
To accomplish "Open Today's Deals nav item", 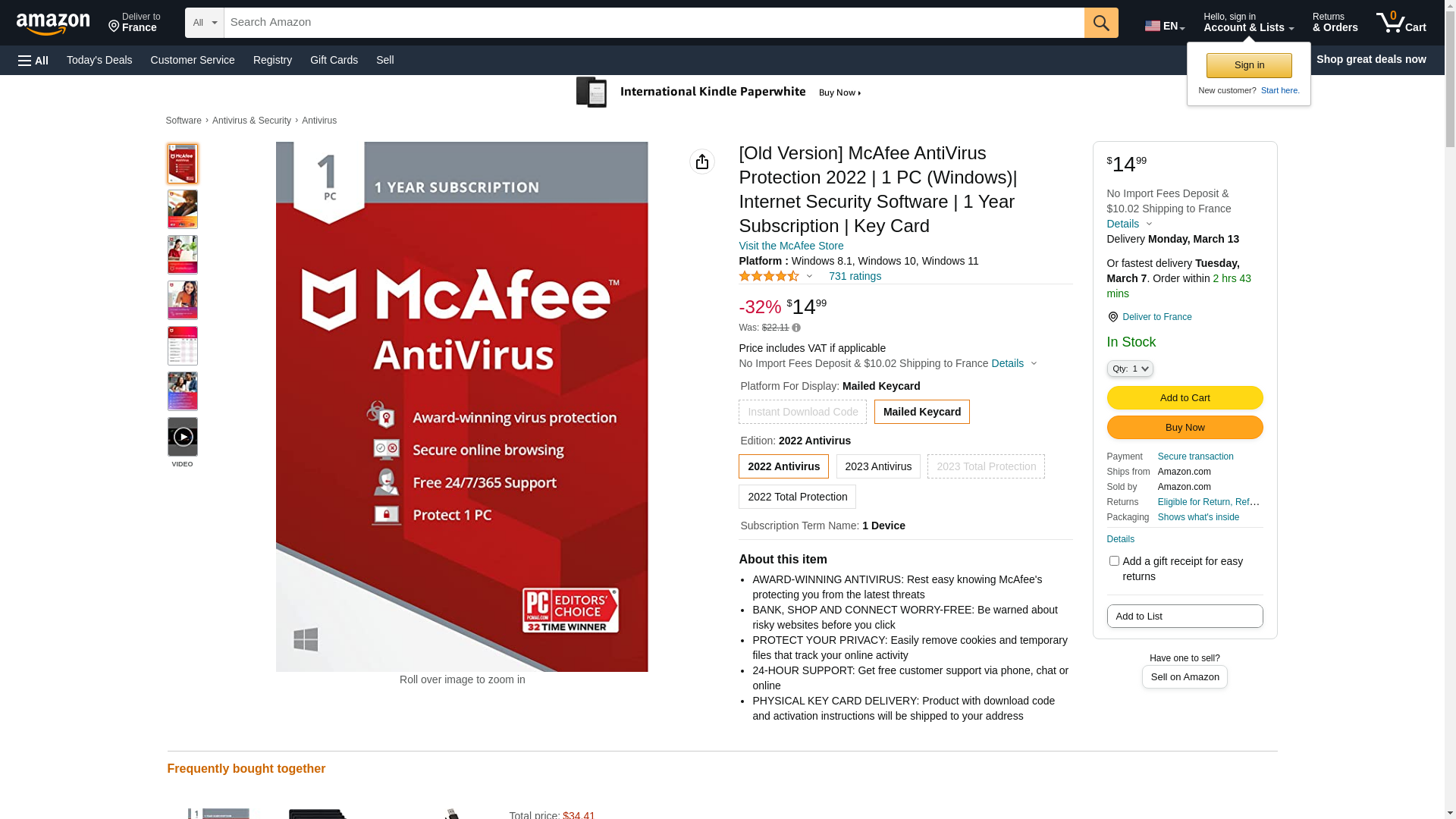I will pyautogui.click(x=99, y=60).
